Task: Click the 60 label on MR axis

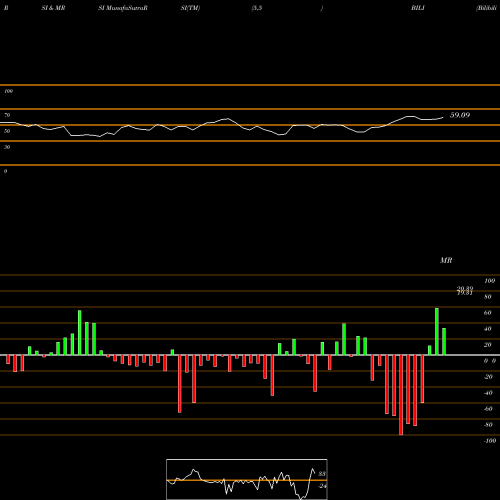Action: (x=488, y=313)
